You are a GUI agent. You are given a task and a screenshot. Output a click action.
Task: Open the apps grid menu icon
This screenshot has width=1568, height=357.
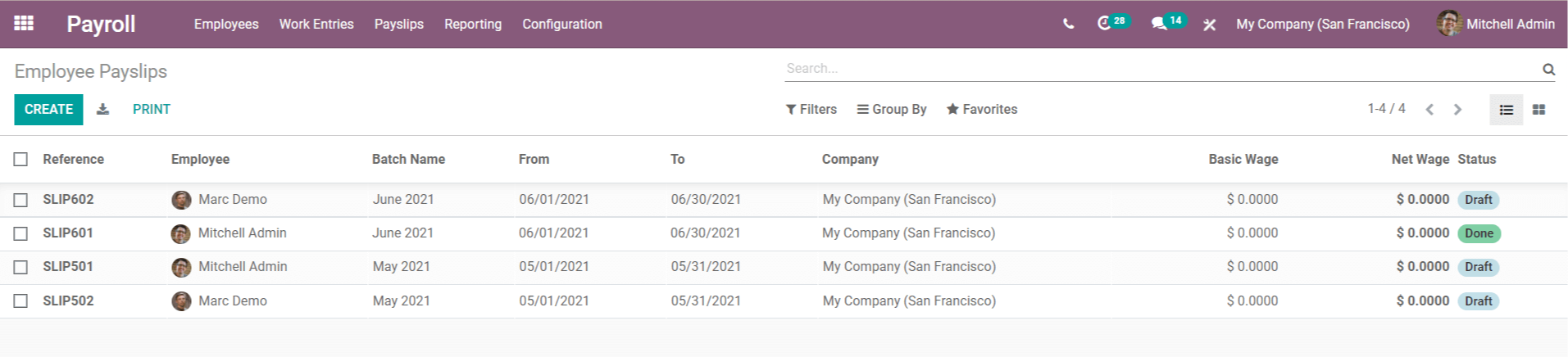[x=24, y=23]
